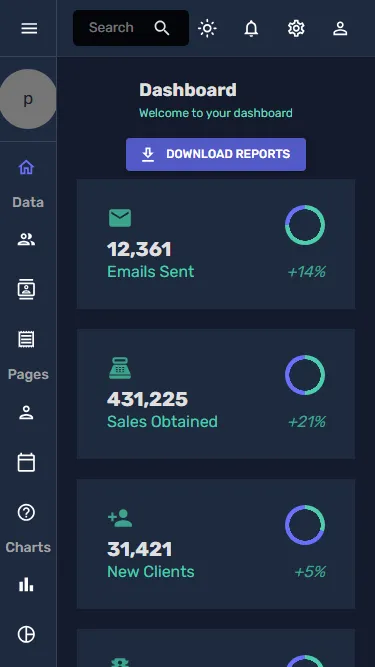Click the Sales Obtained label

click(162, 422)
